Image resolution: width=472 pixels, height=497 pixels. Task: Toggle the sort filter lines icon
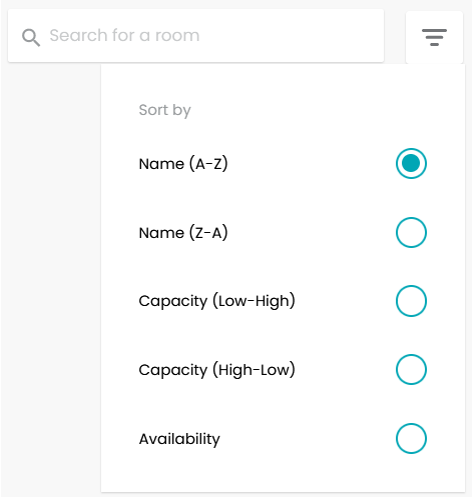click(434, 37)
